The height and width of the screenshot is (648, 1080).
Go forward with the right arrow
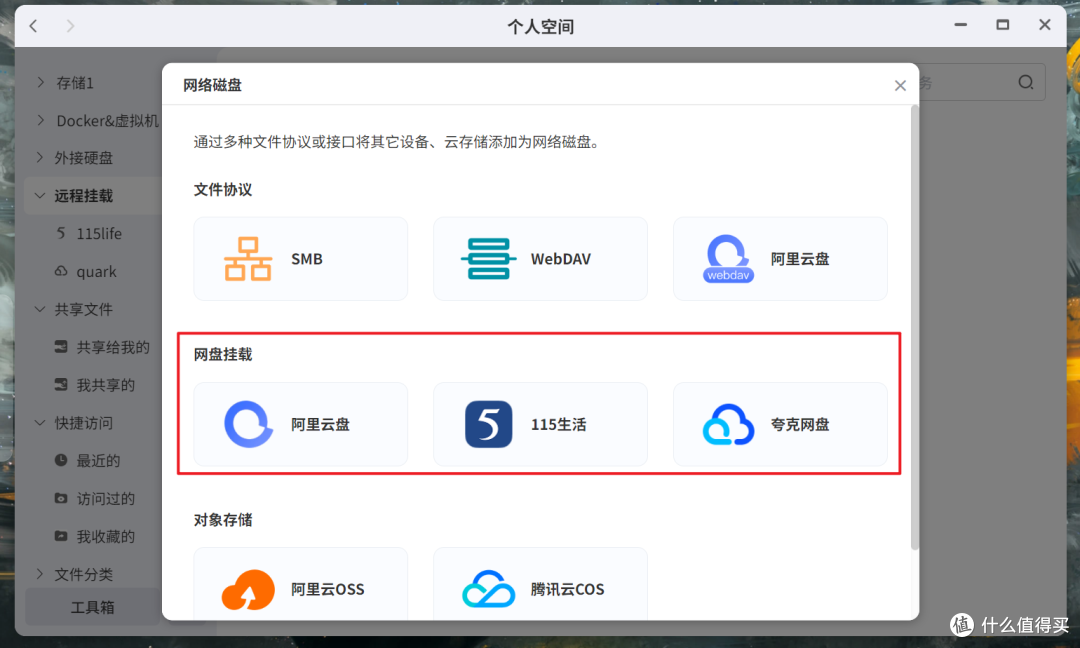tap(70, 26)
